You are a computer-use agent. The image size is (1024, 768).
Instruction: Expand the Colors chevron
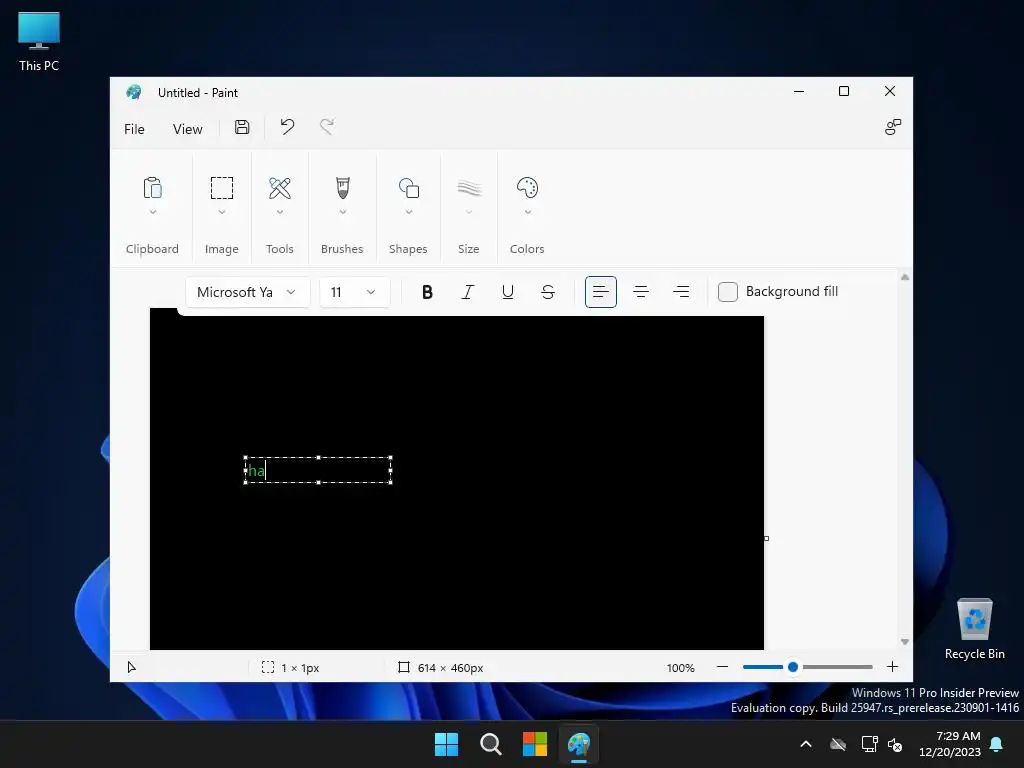(x=528, y=212)
